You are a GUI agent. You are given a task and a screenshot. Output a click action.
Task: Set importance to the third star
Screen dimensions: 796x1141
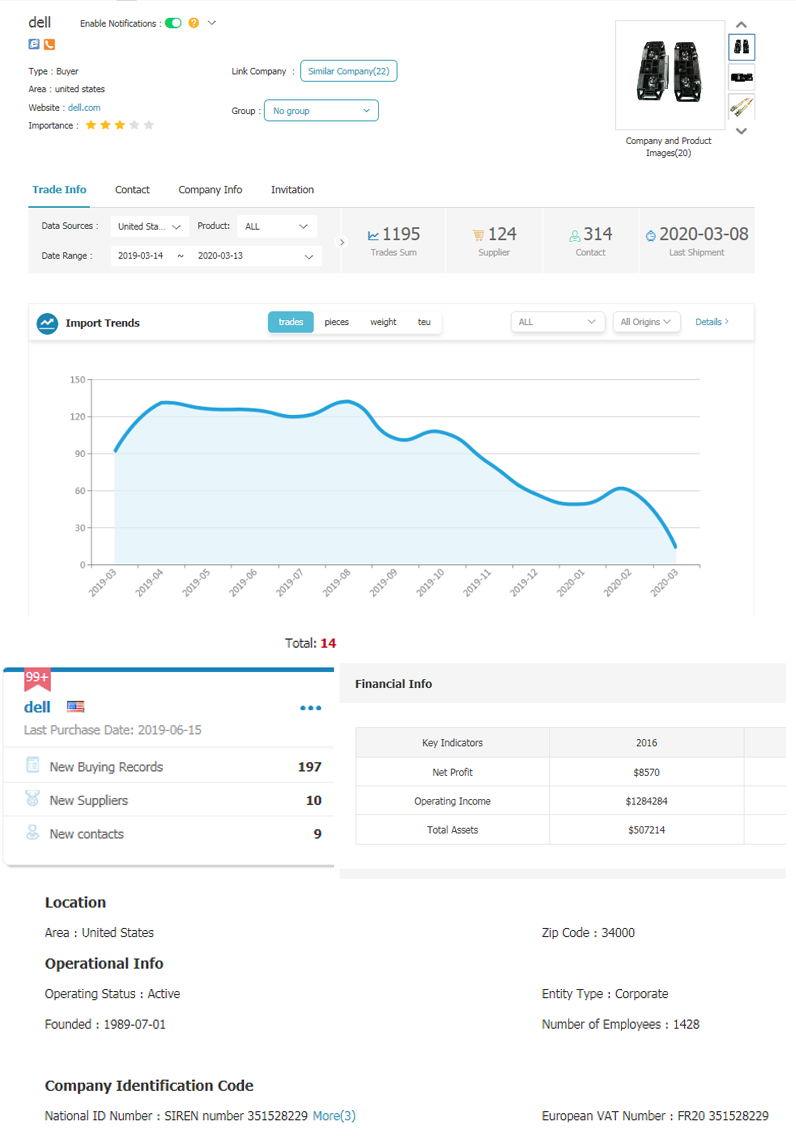pos(120,125)
